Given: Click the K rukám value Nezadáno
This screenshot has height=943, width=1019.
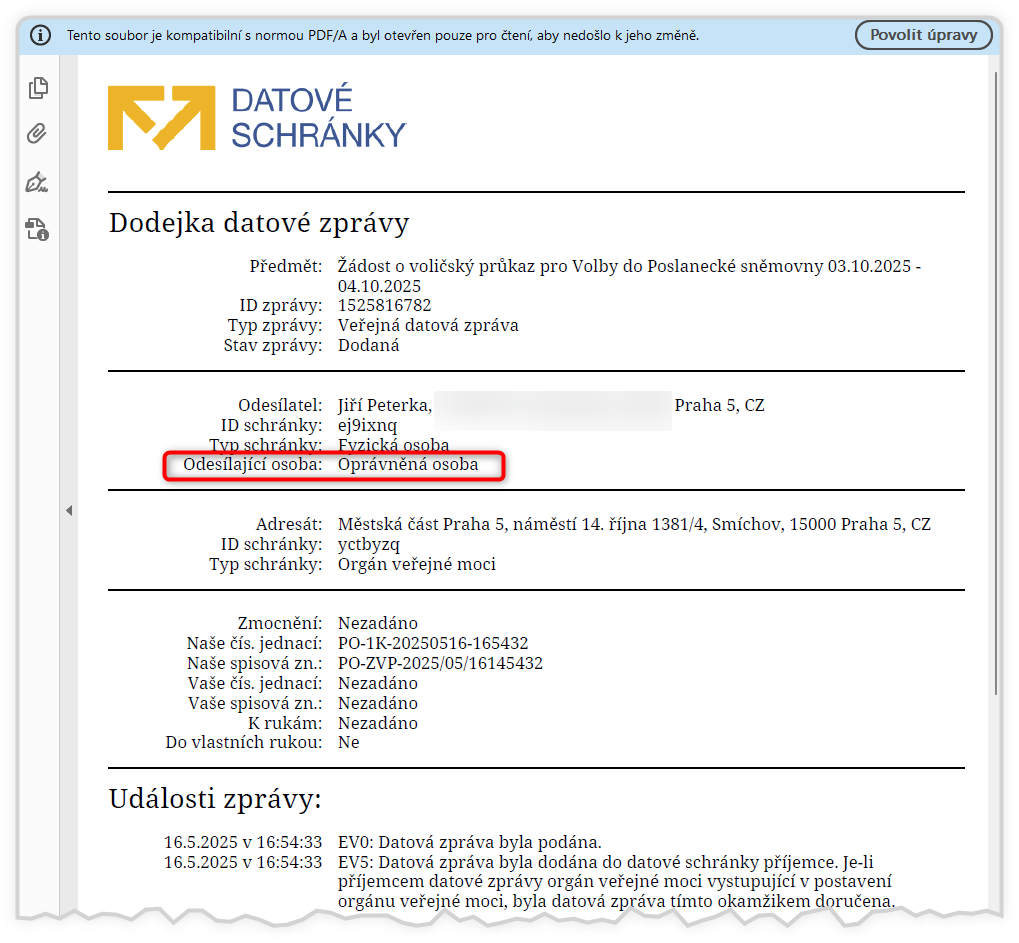Looking at the screenshot, I should pos(378,723).
